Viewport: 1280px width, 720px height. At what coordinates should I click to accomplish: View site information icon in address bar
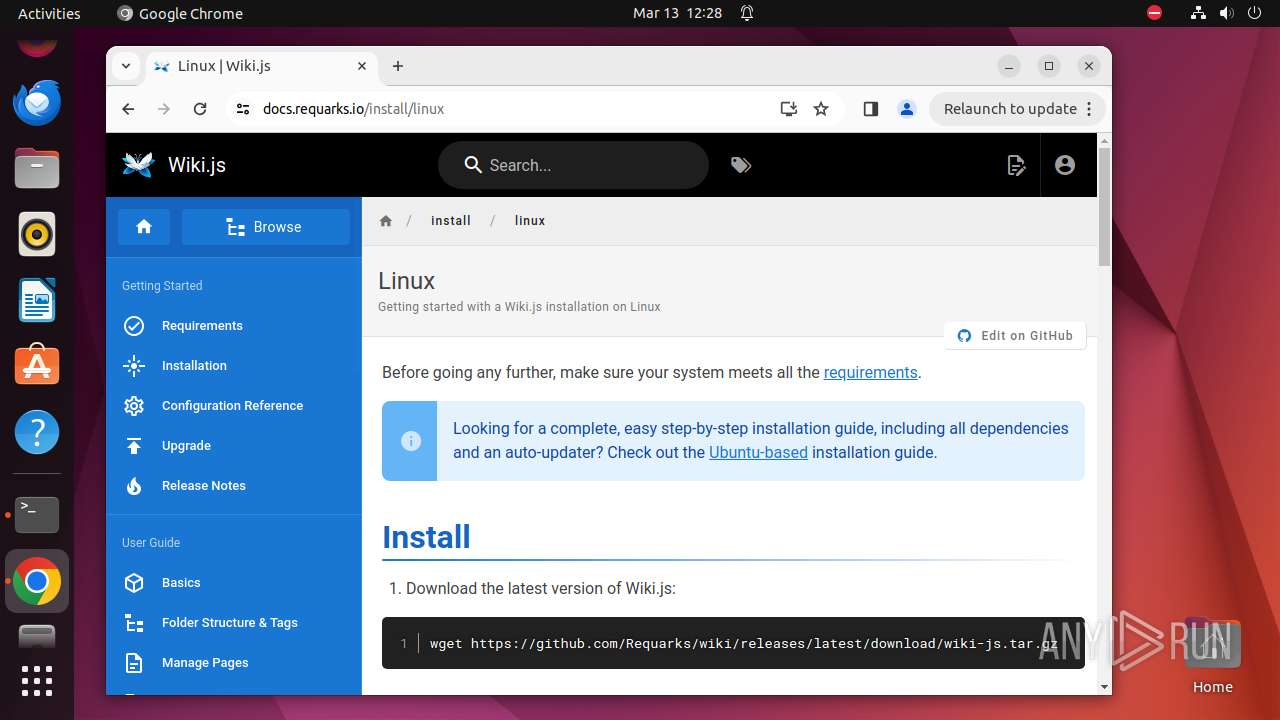click(x=242, y=109)
